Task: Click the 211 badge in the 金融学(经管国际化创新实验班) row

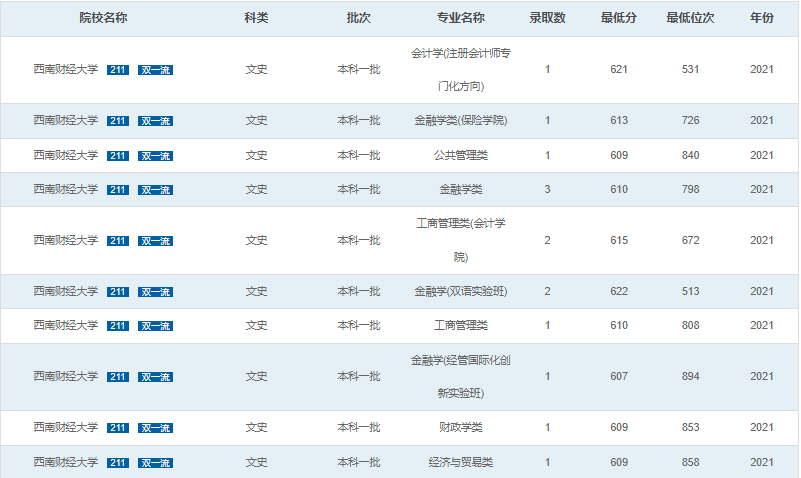Action: pyautogui.click(x=118, y=377)
